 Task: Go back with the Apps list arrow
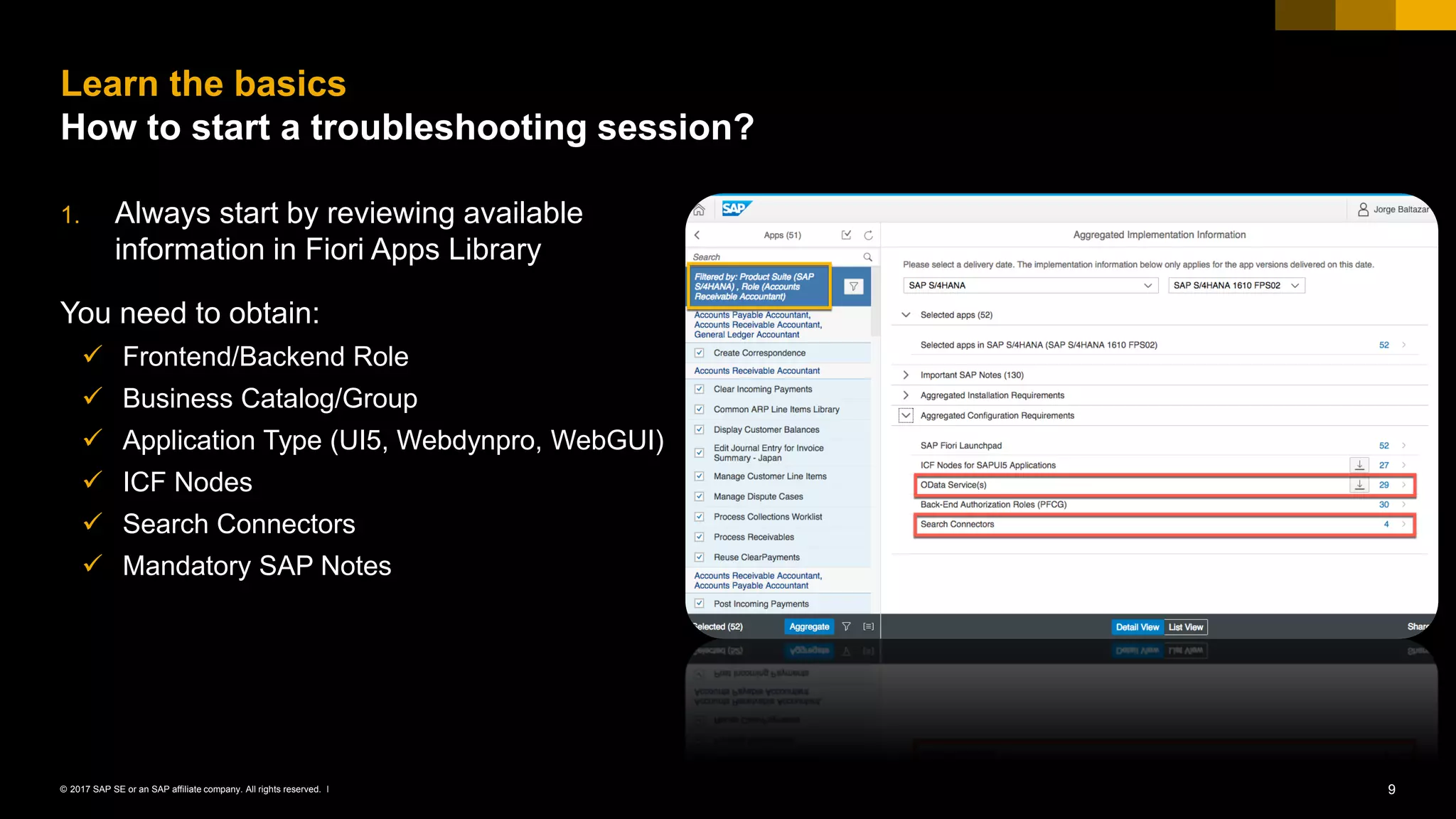pyautogui.click(x=697, y=235)
